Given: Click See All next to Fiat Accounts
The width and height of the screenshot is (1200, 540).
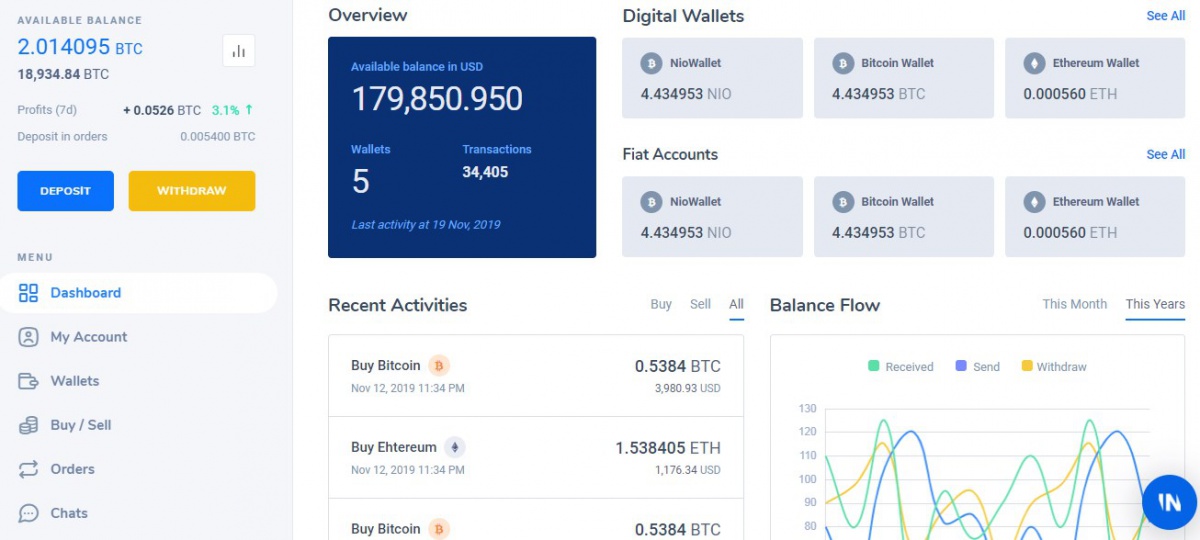Looking at the screenshot, I should pos(1165,154).
